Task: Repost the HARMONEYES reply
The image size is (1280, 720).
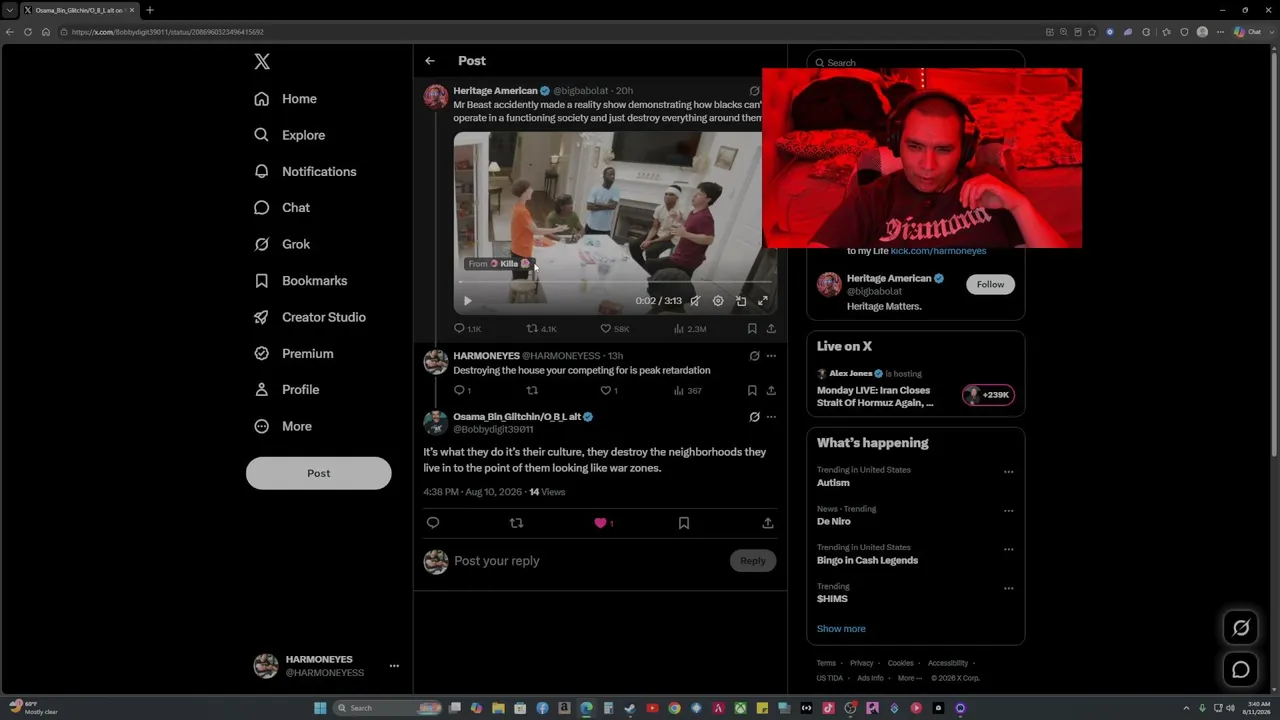Action: click(x=532, y=390)
